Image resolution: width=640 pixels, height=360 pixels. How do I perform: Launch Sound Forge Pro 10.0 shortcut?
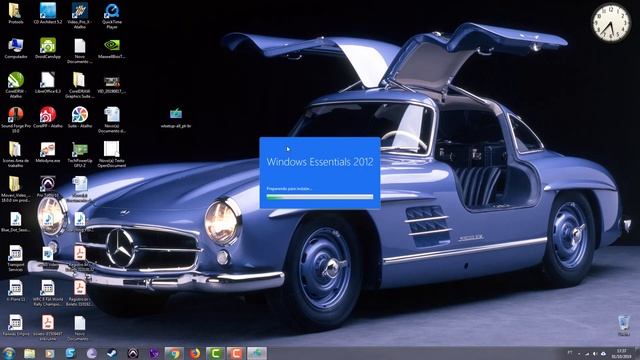(x=16, y=119)
